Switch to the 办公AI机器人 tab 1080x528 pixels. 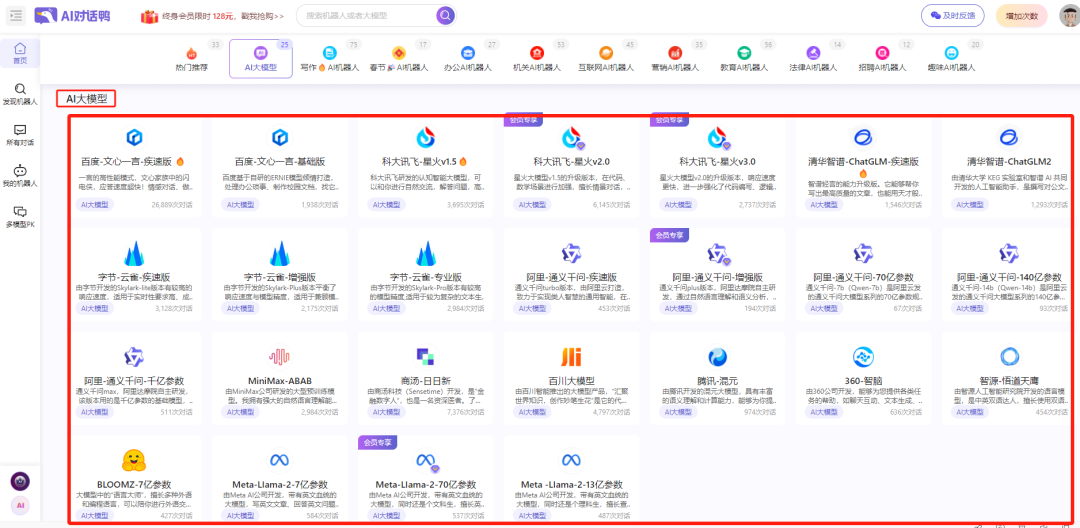[x=468, y=59]
